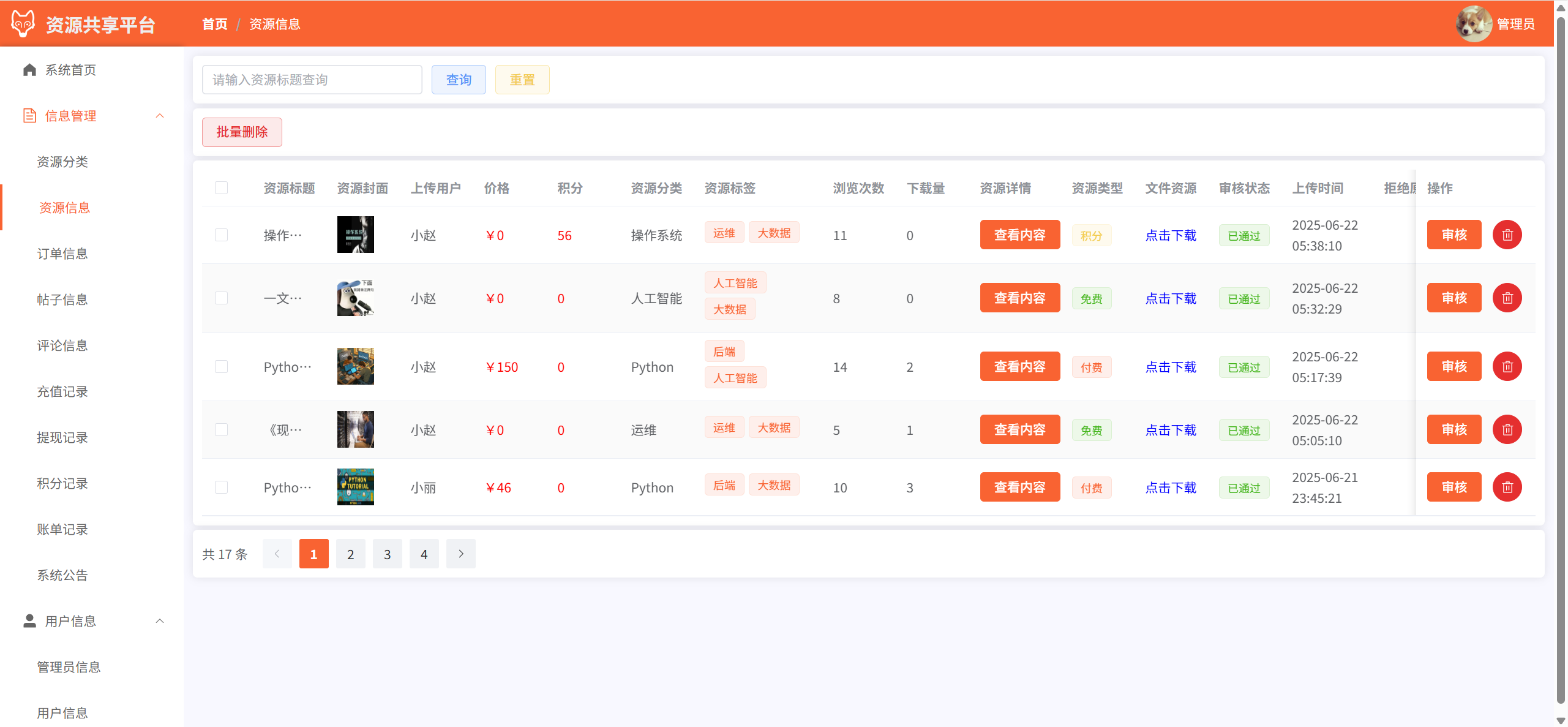Go to next page with right arrow
The height and width of the screenshot is (727, 1568).
coord(460,554)
